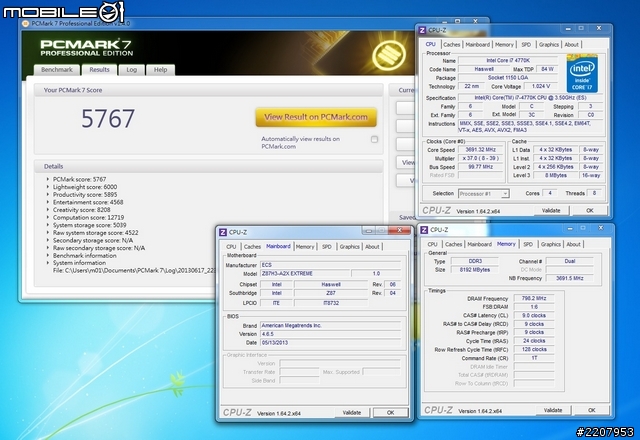
Task: Open the PCMark Help tab
Action: [x=160, y=70]
